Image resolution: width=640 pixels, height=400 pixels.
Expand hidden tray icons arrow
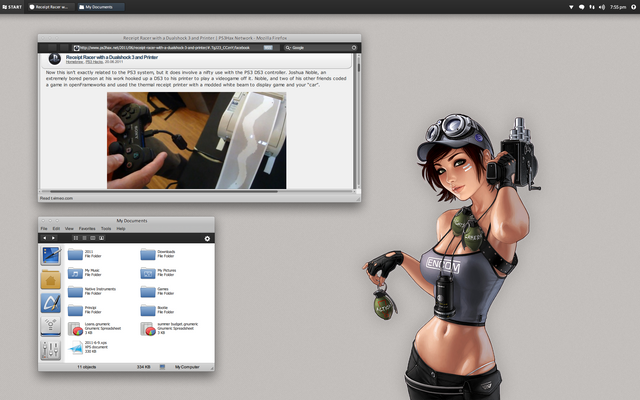(571, 7)
